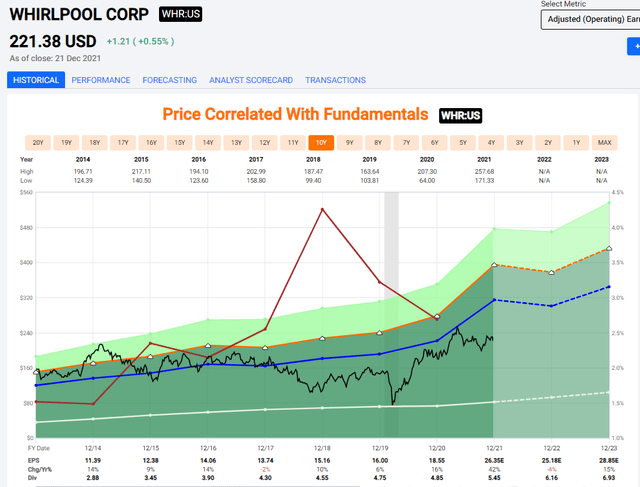Click the 12/23 orange estimate triangle marker

609,248
